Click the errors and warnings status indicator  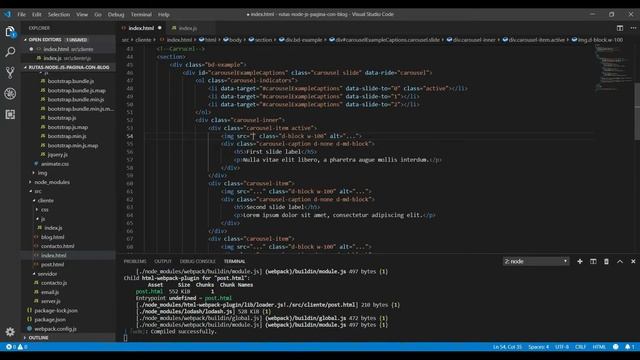(16, 347)
